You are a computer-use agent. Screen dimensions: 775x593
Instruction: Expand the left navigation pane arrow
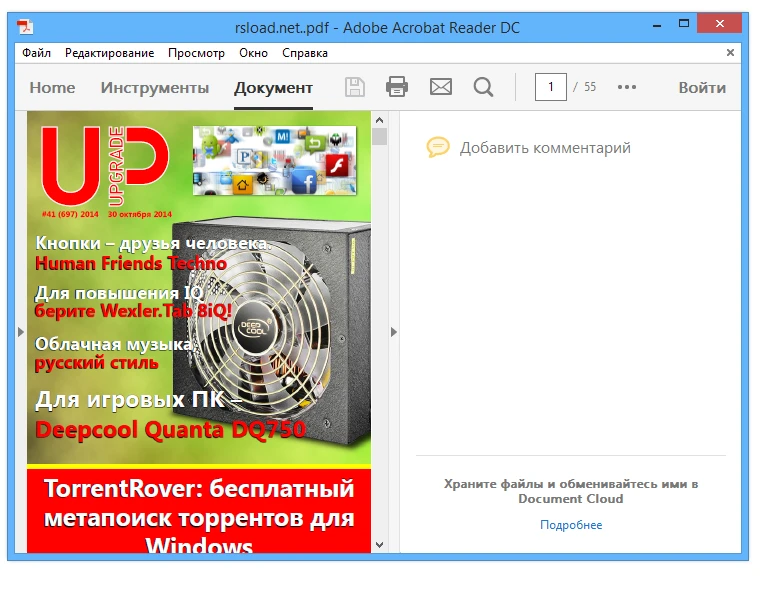21,332
